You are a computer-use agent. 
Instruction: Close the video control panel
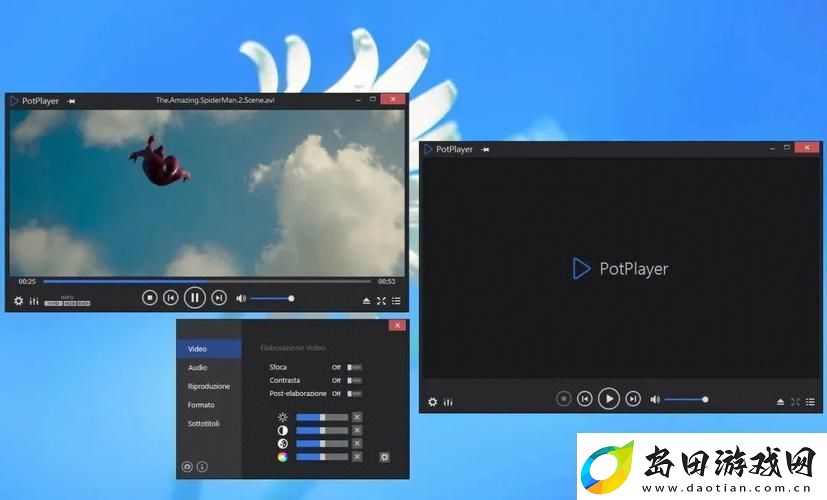pyautogui.click(x=397, y=325)
